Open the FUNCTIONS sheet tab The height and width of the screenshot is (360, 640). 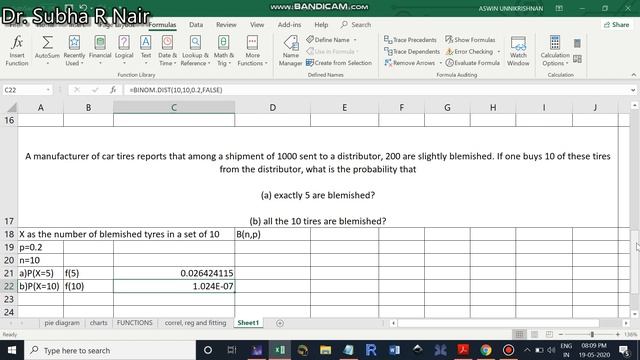pyautogui.click(x=134, y=323)
